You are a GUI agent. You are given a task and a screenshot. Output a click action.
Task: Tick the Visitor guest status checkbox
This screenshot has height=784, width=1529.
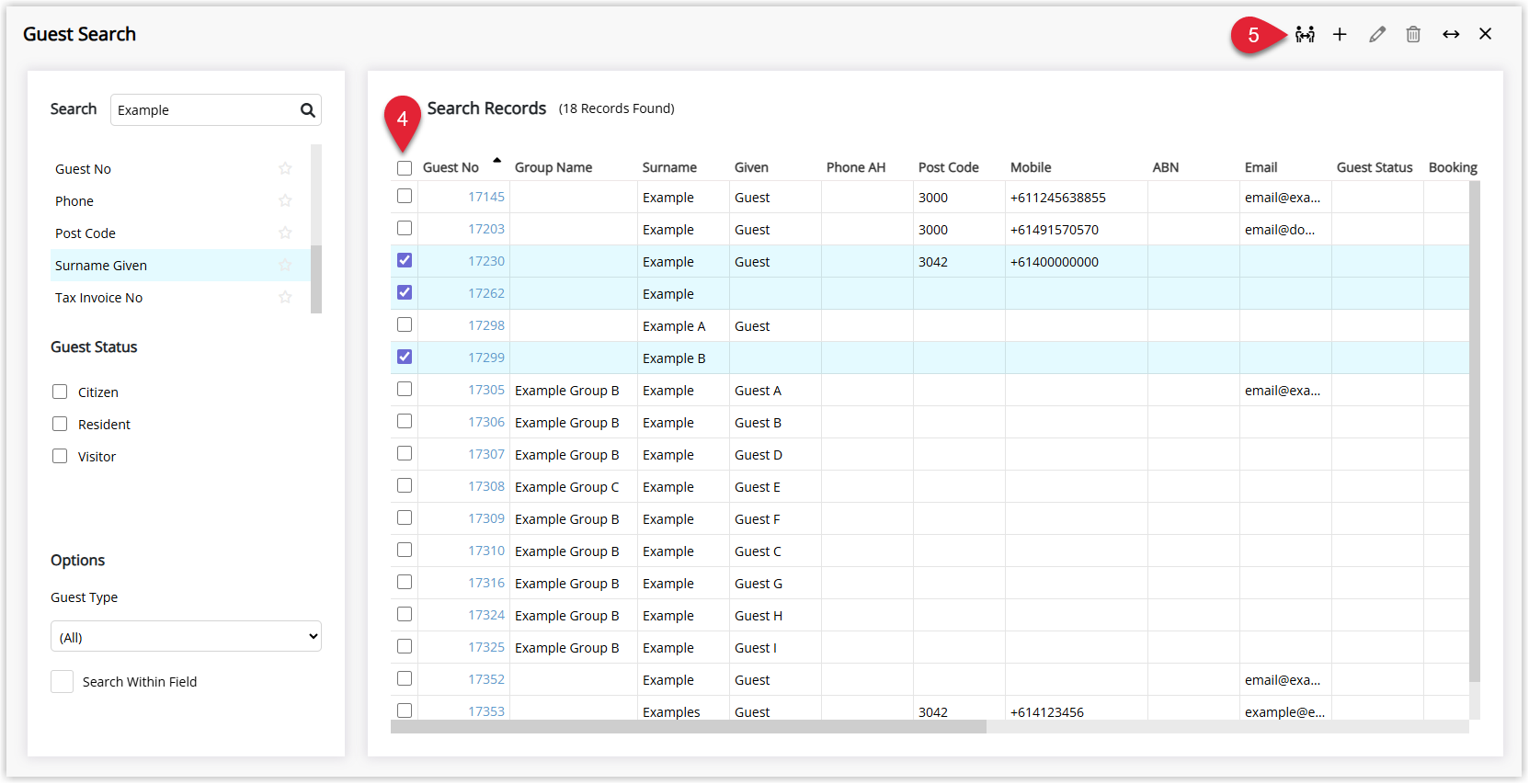click(x=60, y=456)
